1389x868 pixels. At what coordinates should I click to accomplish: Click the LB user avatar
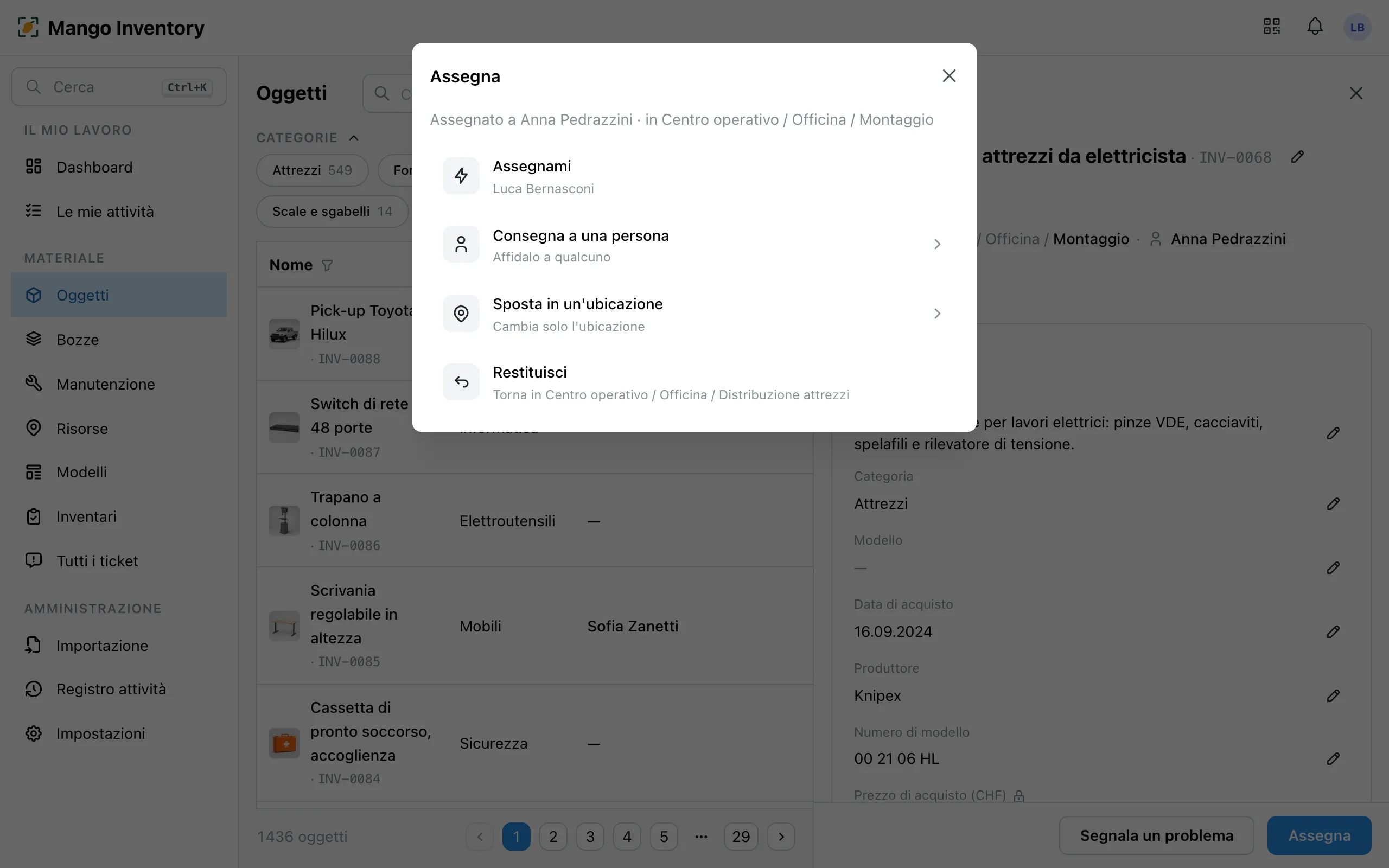click(x=1357, y=27)
